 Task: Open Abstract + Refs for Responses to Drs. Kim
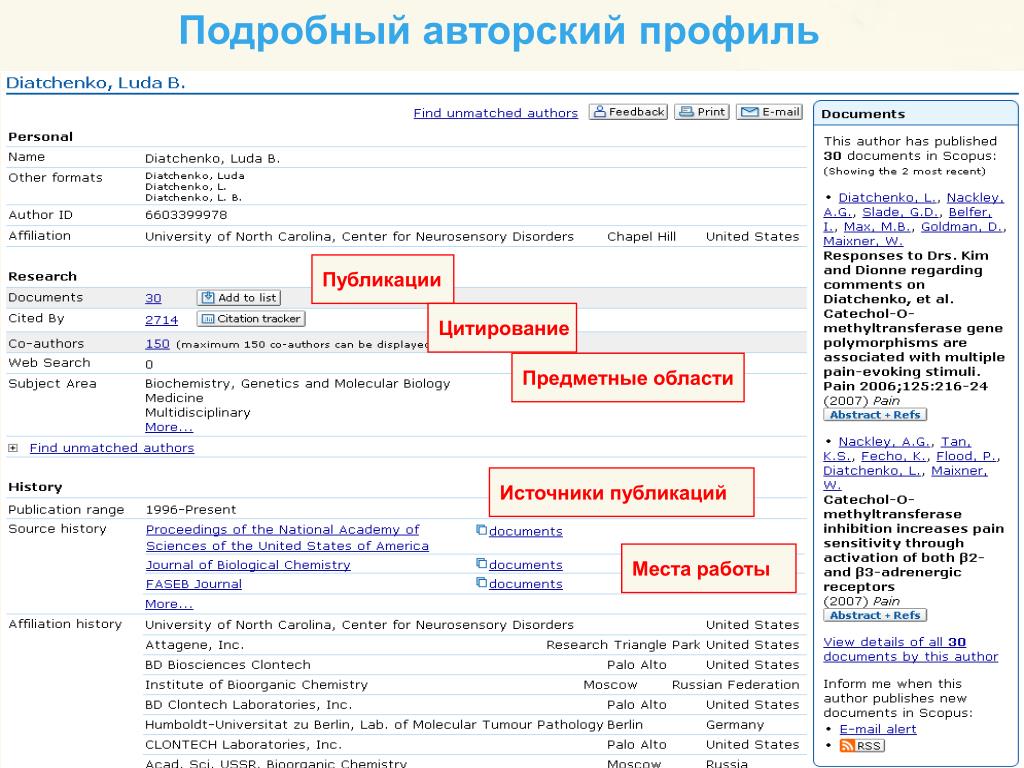coord(875,415)
